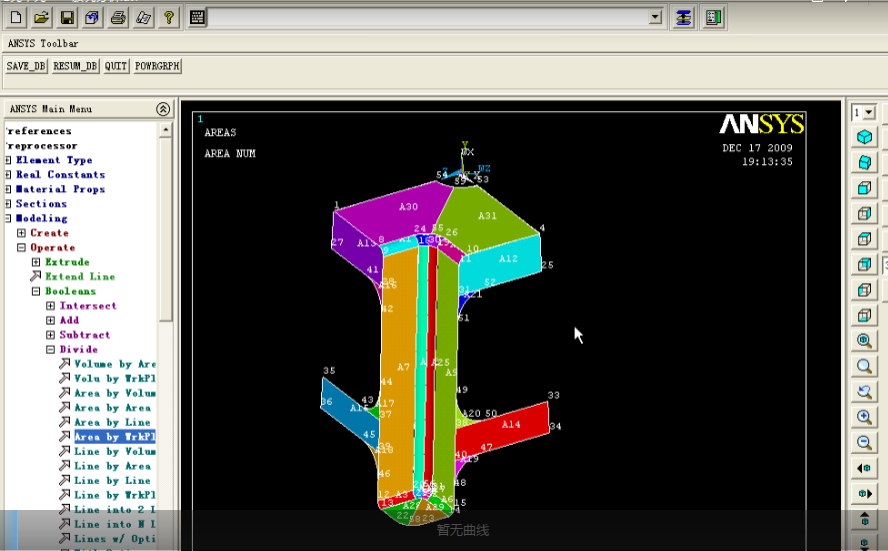Select Line by WrkPlane option

(115, 495)
